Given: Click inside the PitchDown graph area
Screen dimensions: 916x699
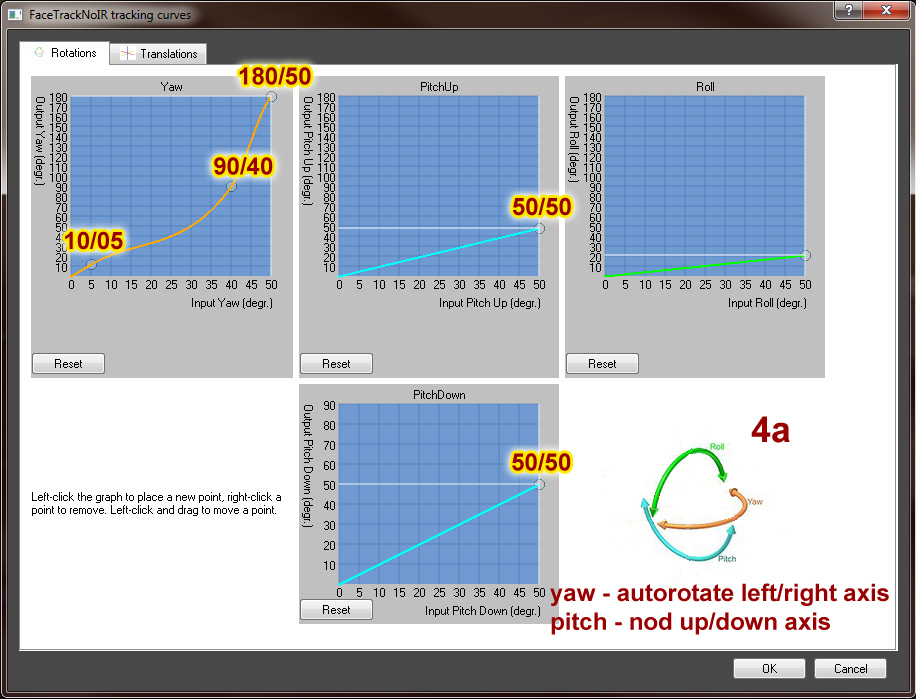Looking at the screenshot, I should pyautogui.click(x=439, y=494).
